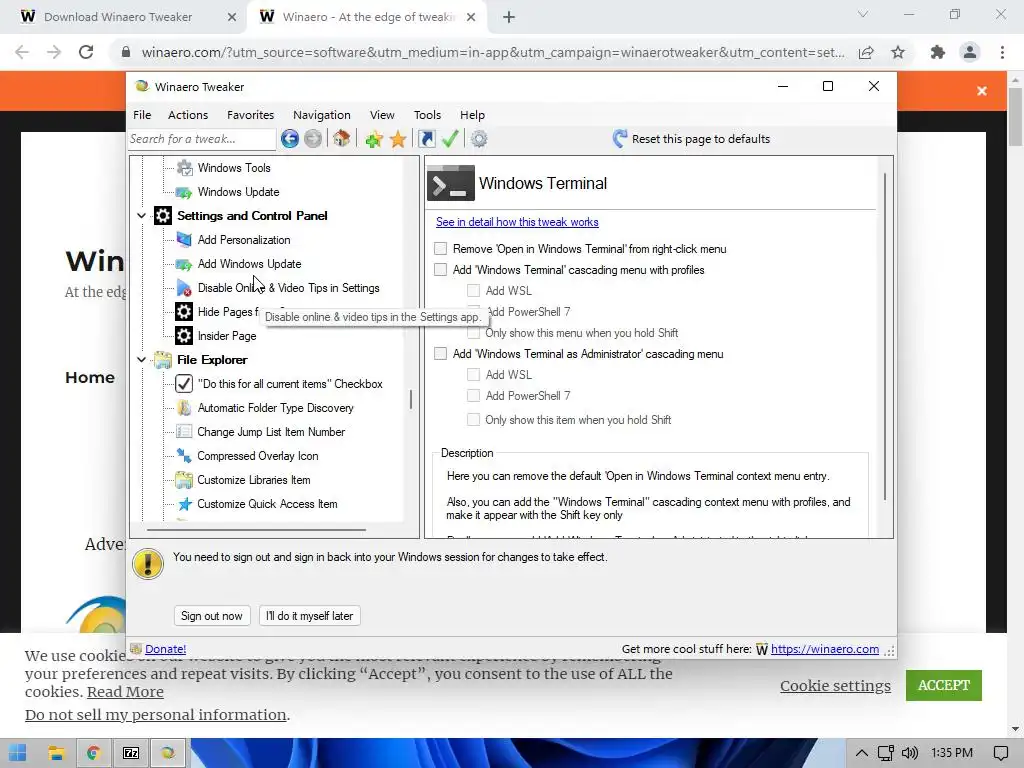Click the desktop shortcut arrow toolbar icon

426,138
